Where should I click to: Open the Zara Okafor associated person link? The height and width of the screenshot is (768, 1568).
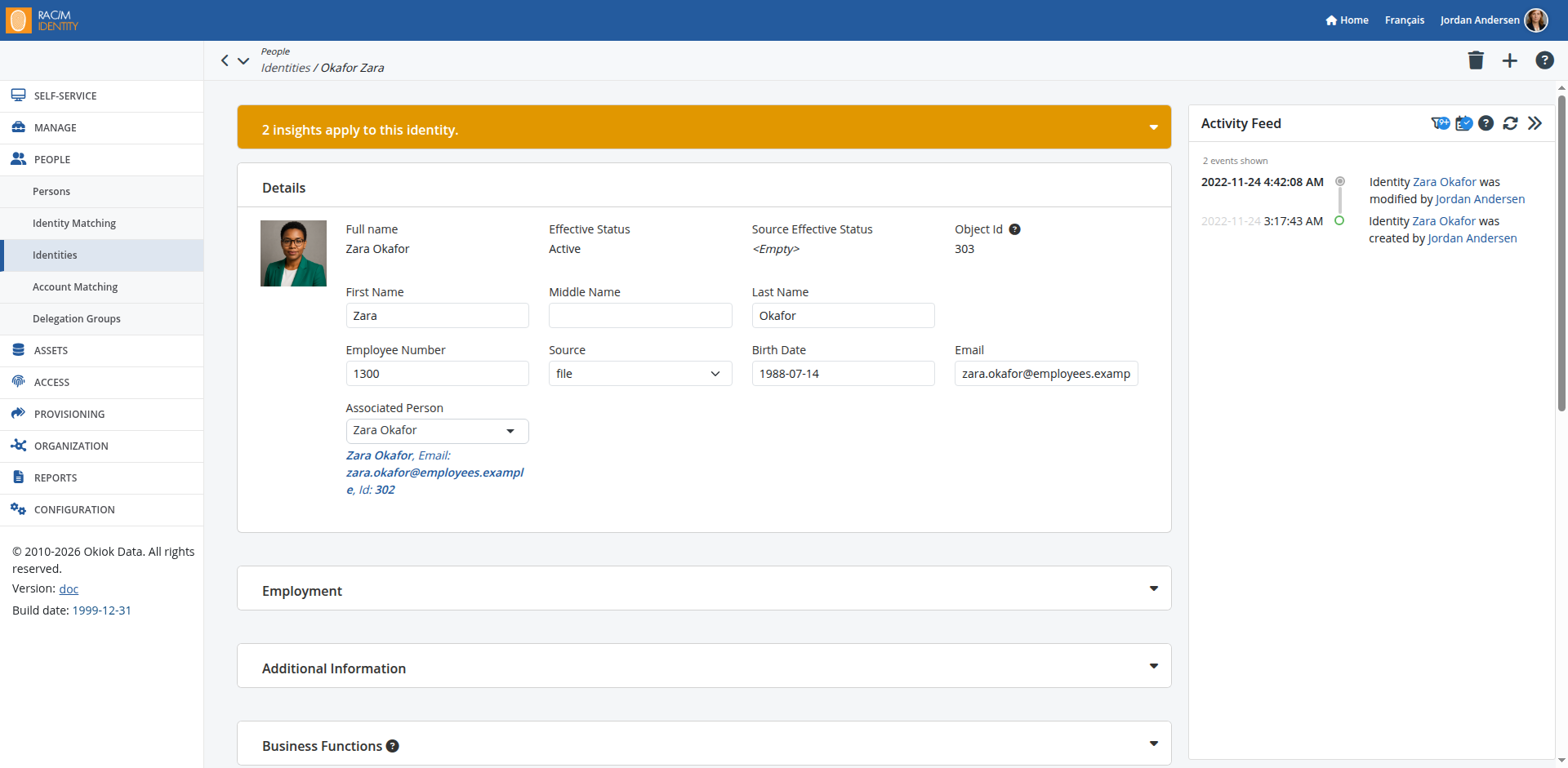point(379,455)
